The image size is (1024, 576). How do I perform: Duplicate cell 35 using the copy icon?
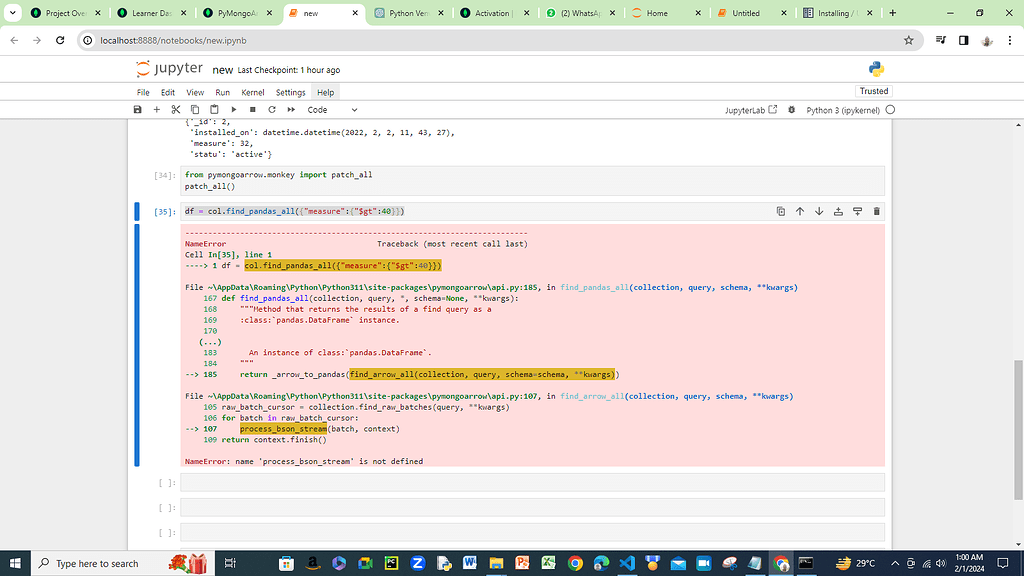coord(781,211)
